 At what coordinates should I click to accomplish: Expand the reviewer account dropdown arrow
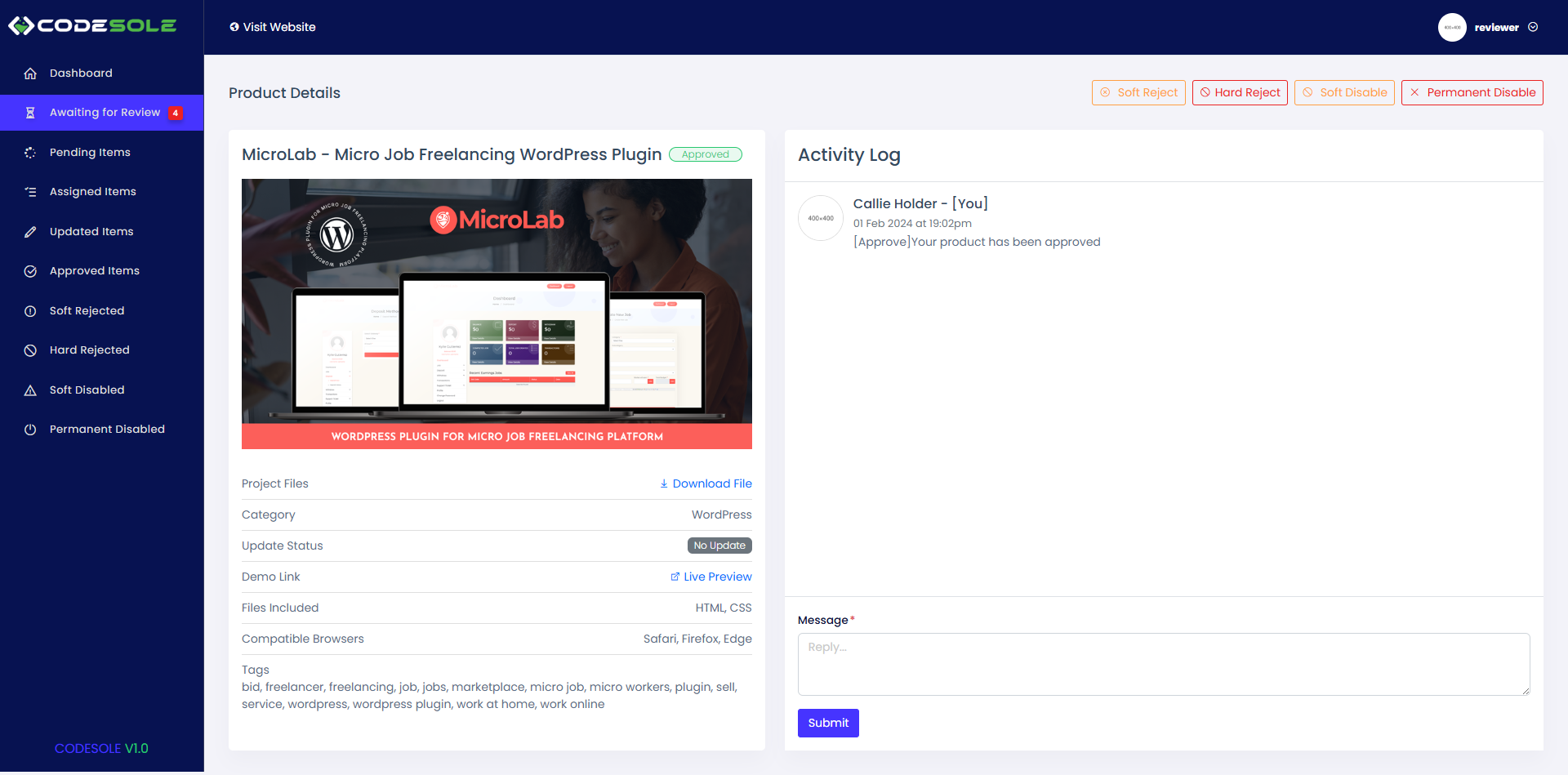pyautogui.click(x=1533, y=27)
